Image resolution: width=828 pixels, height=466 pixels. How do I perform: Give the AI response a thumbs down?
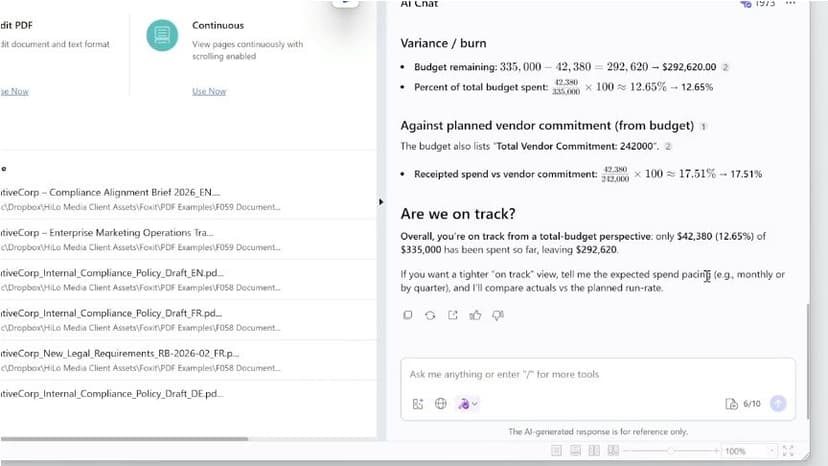(498, 315)
